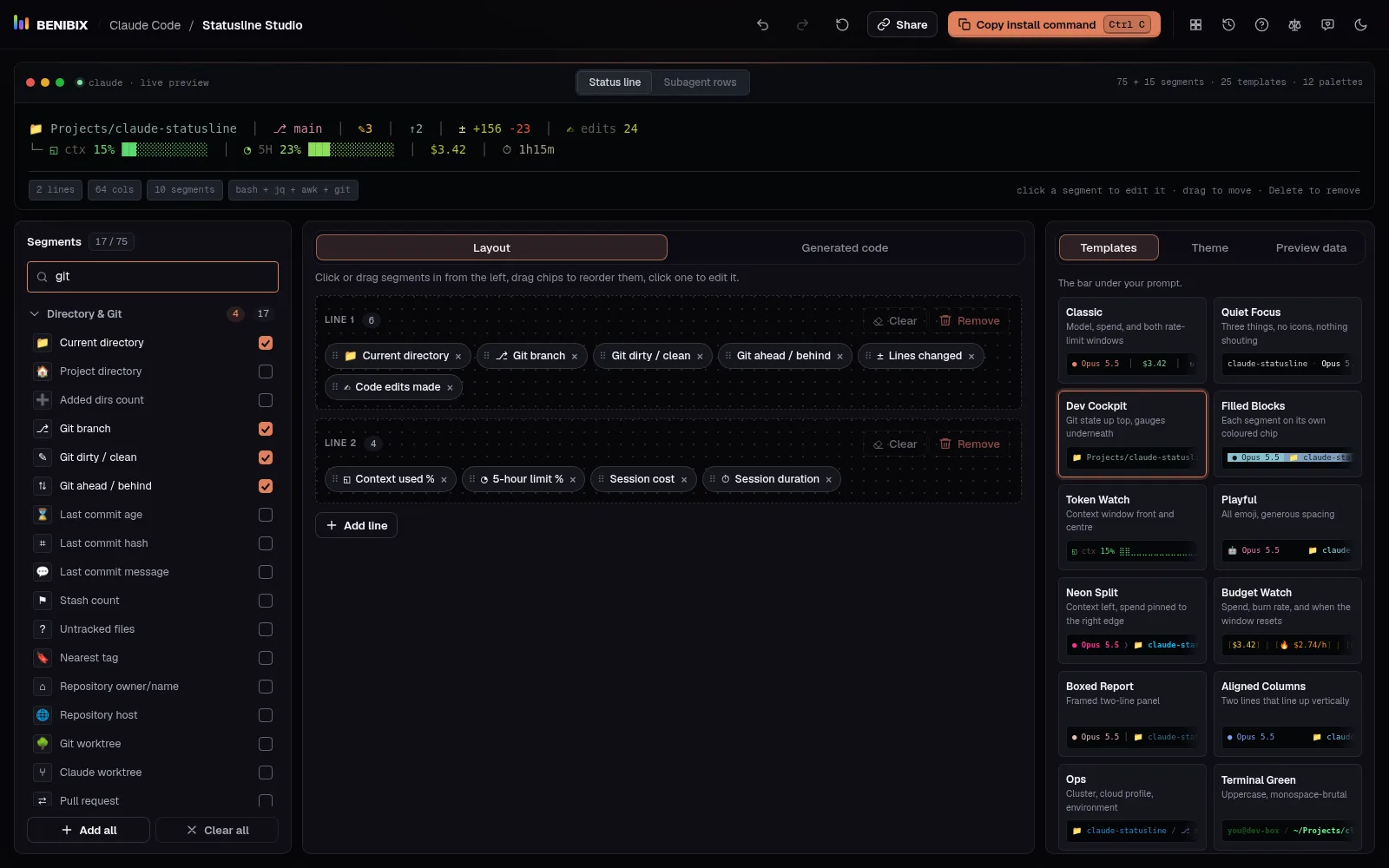Open the history clock icon
This screenshot has width=1389, height=868.
click(1228, 25)
